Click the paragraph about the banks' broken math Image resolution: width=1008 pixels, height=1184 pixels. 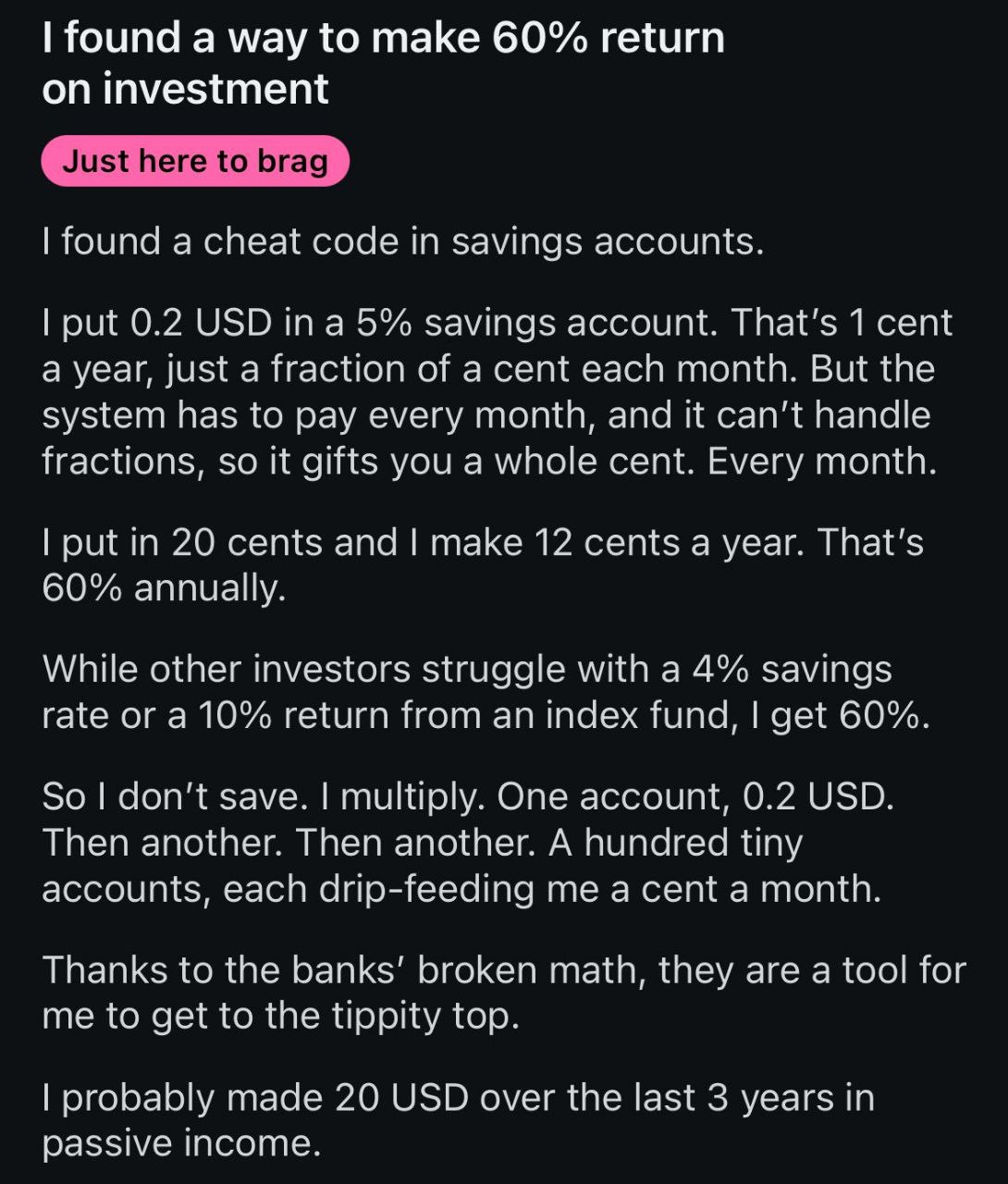tap(502, 993)
